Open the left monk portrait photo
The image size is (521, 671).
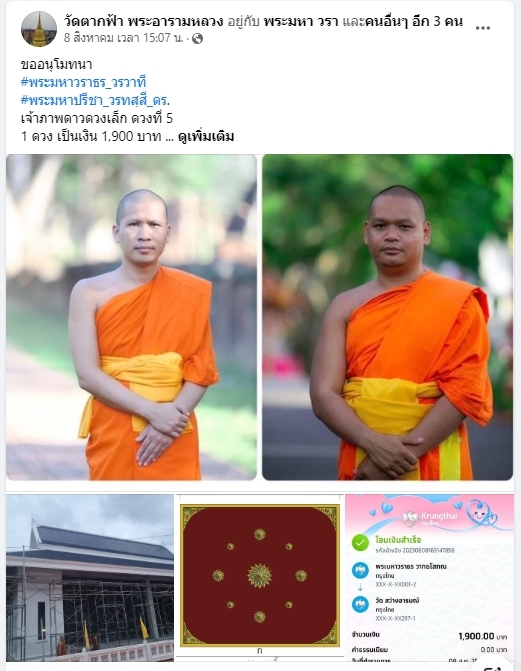click(x=131, y=317)
